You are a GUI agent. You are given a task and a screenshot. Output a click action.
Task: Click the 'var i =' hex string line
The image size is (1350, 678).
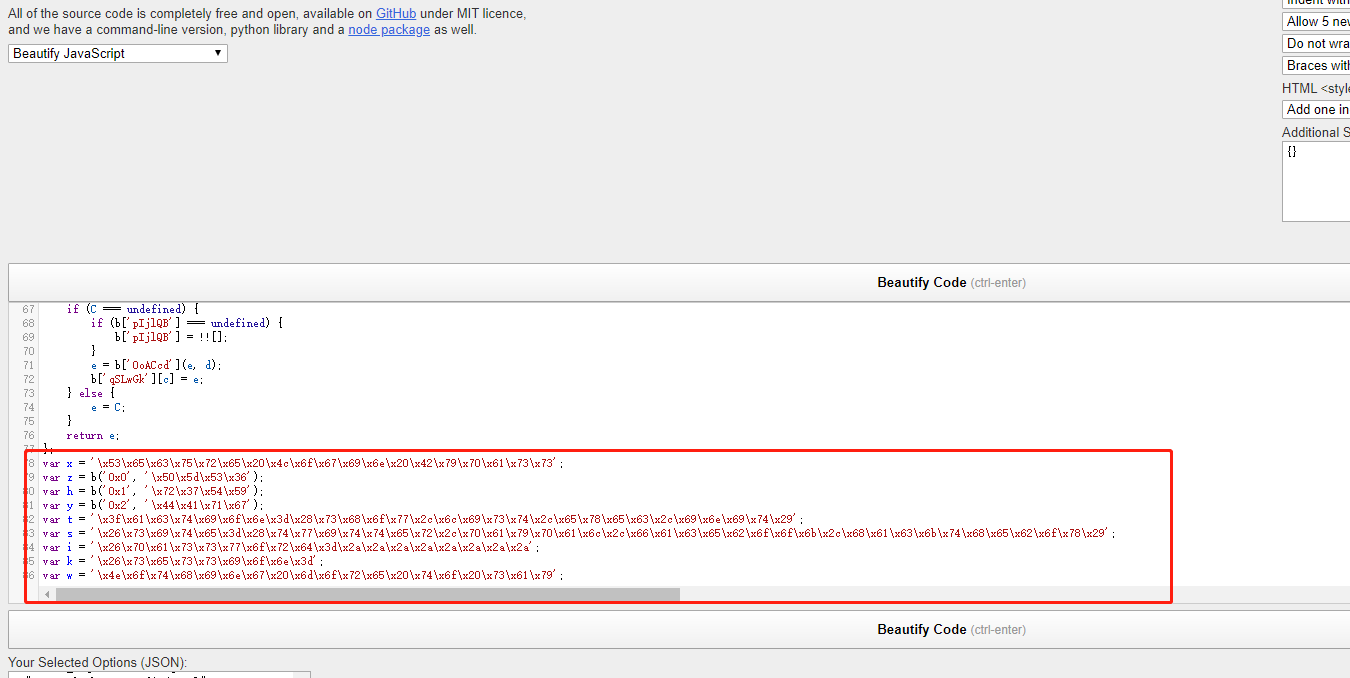(291, 547)
